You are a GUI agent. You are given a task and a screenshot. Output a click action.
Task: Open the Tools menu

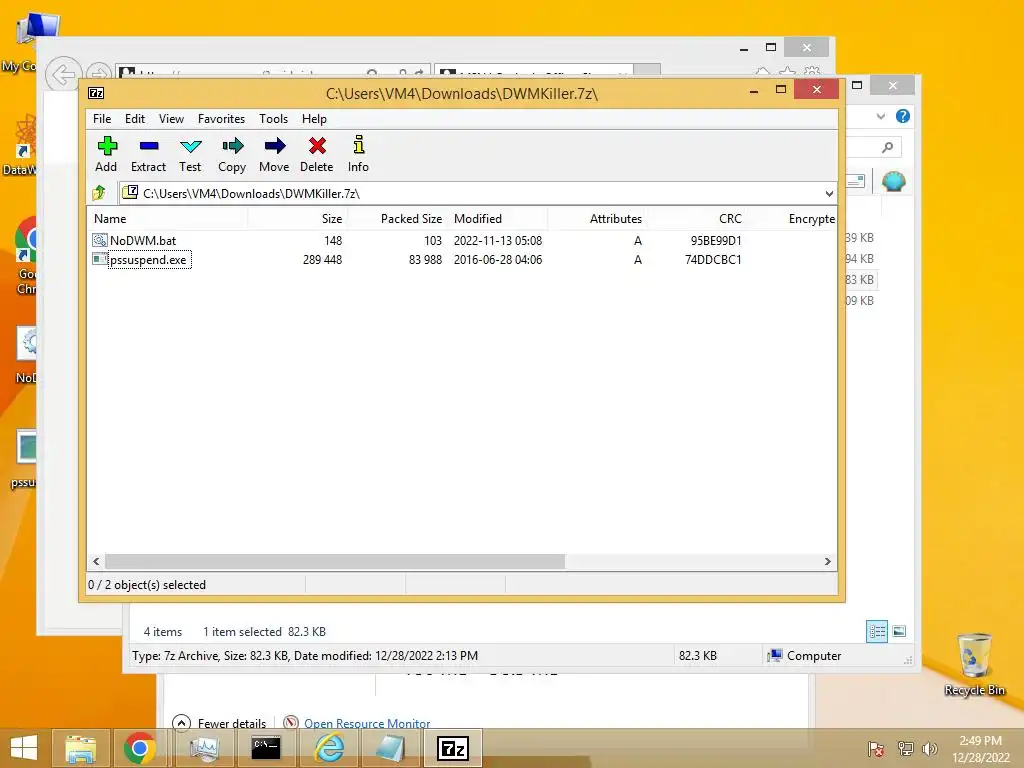[273, 119]
